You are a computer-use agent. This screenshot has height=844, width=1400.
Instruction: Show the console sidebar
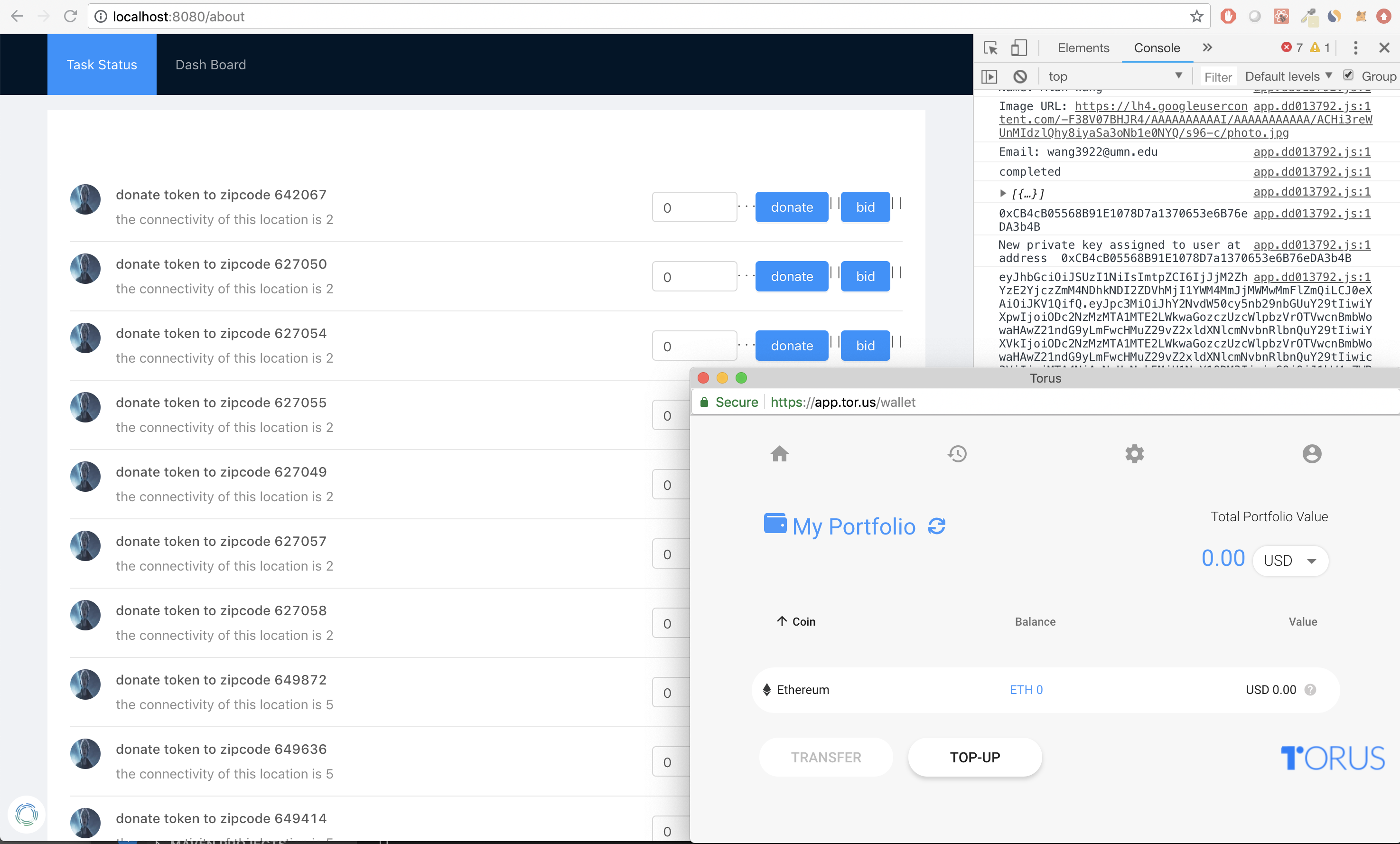click(989, 76)
